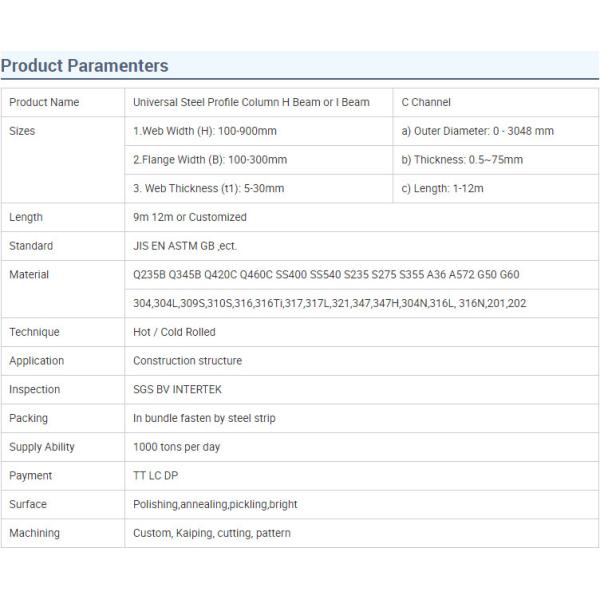The image size is (600, 600).
Task: Click the Product Paramenters heading
Action: (x=84, y=66)
